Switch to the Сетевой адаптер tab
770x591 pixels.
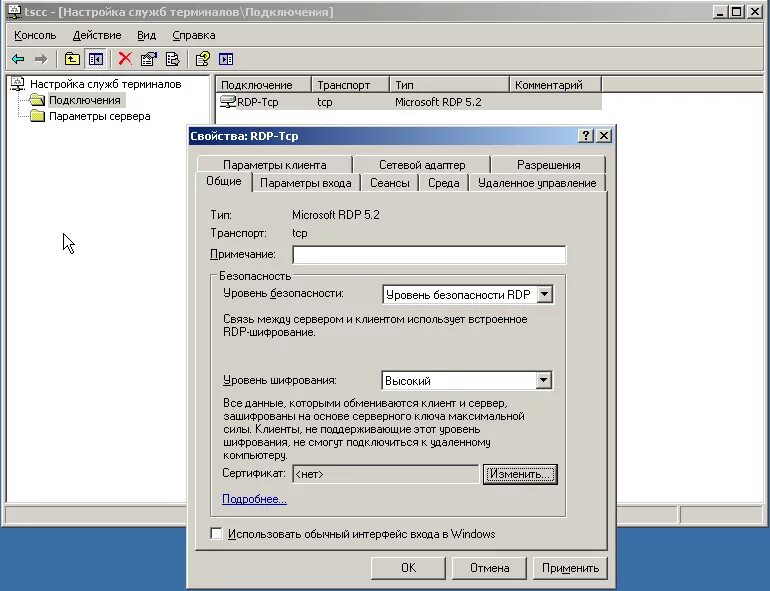422,165
